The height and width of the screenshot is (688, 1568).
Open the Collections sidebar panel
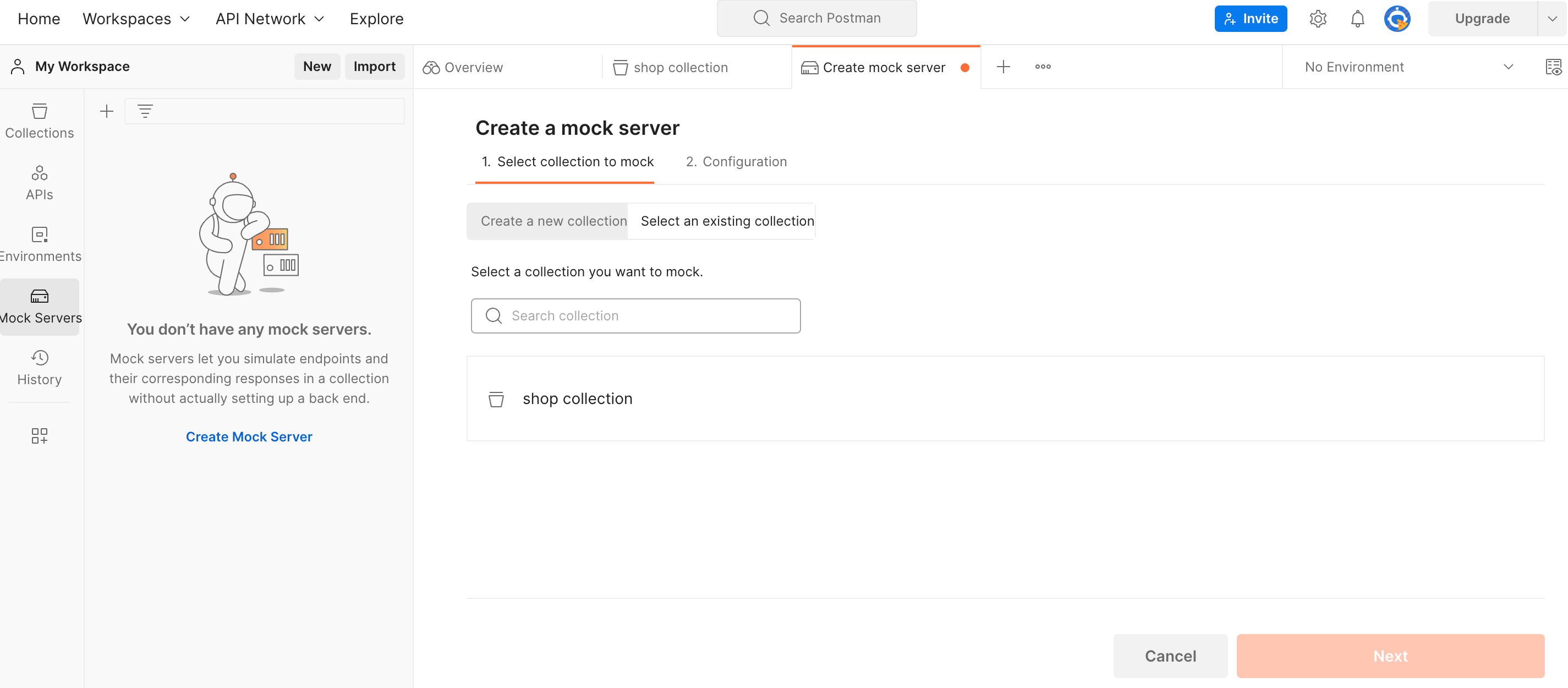[x=40, y=121]
